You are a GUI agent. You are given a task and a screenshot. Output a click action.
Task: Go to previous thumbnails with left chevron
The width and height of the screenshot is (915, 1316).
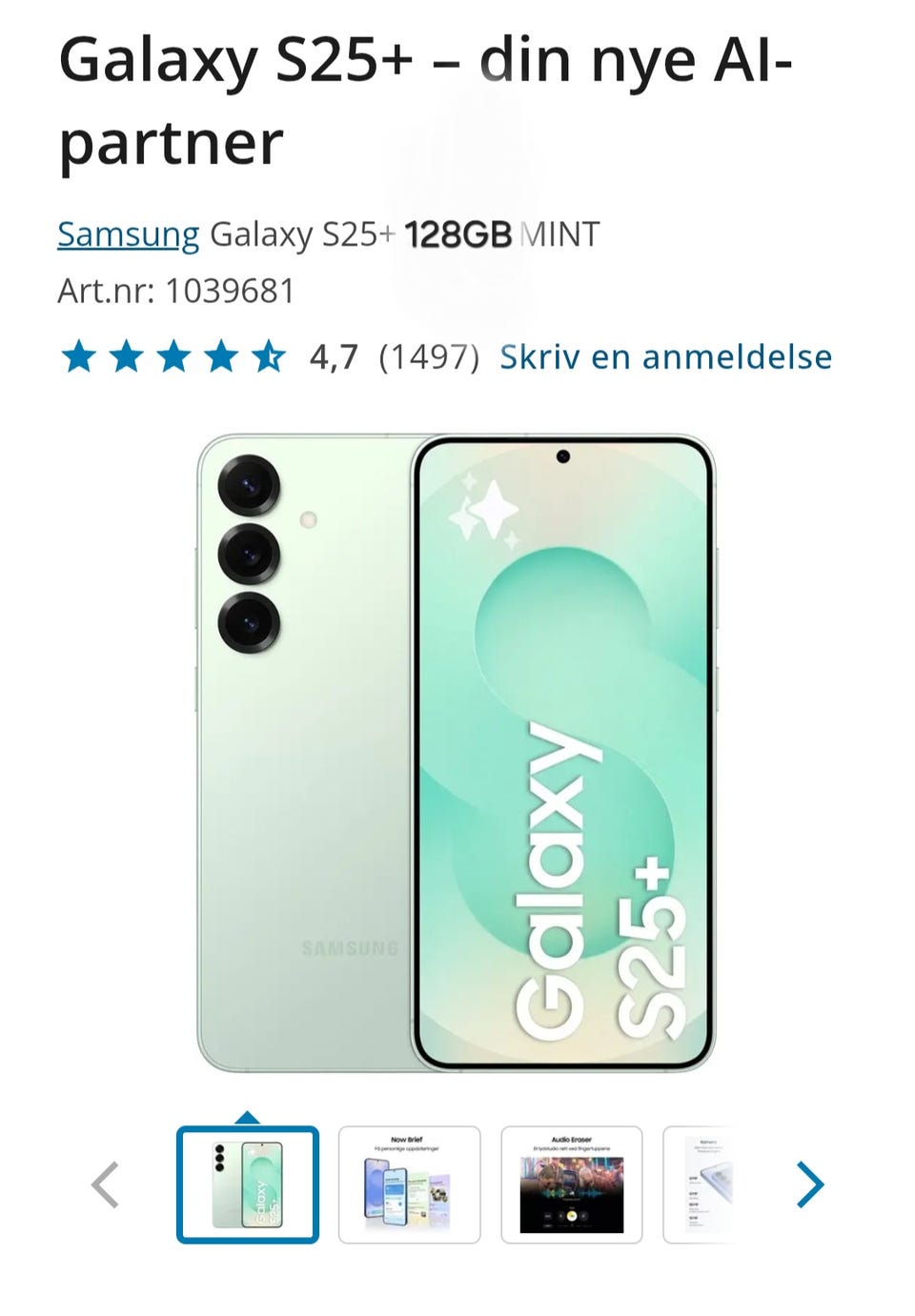[x=105, y=1184]
